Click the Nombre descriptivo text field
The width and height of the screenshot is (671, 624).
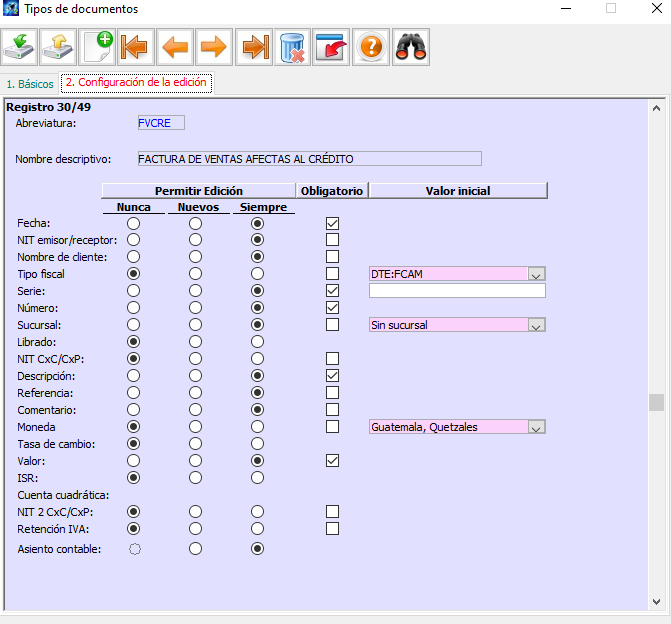click(x=308, y=158)
